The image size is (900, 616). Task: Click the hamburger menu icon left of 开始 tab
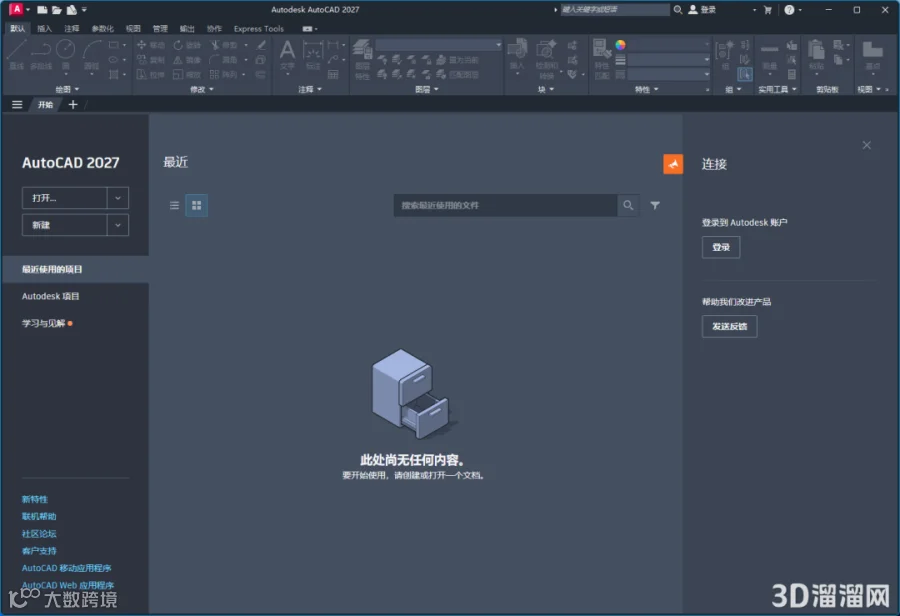(x=17, y=104)
